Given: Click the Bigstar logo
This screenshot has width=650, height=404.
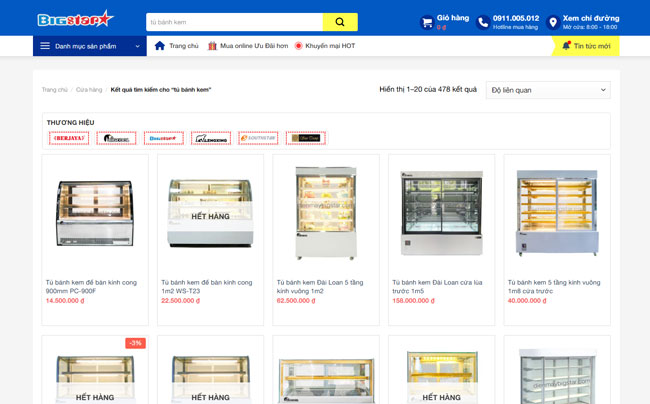Looking at the screenshot, I should point(76,19).
